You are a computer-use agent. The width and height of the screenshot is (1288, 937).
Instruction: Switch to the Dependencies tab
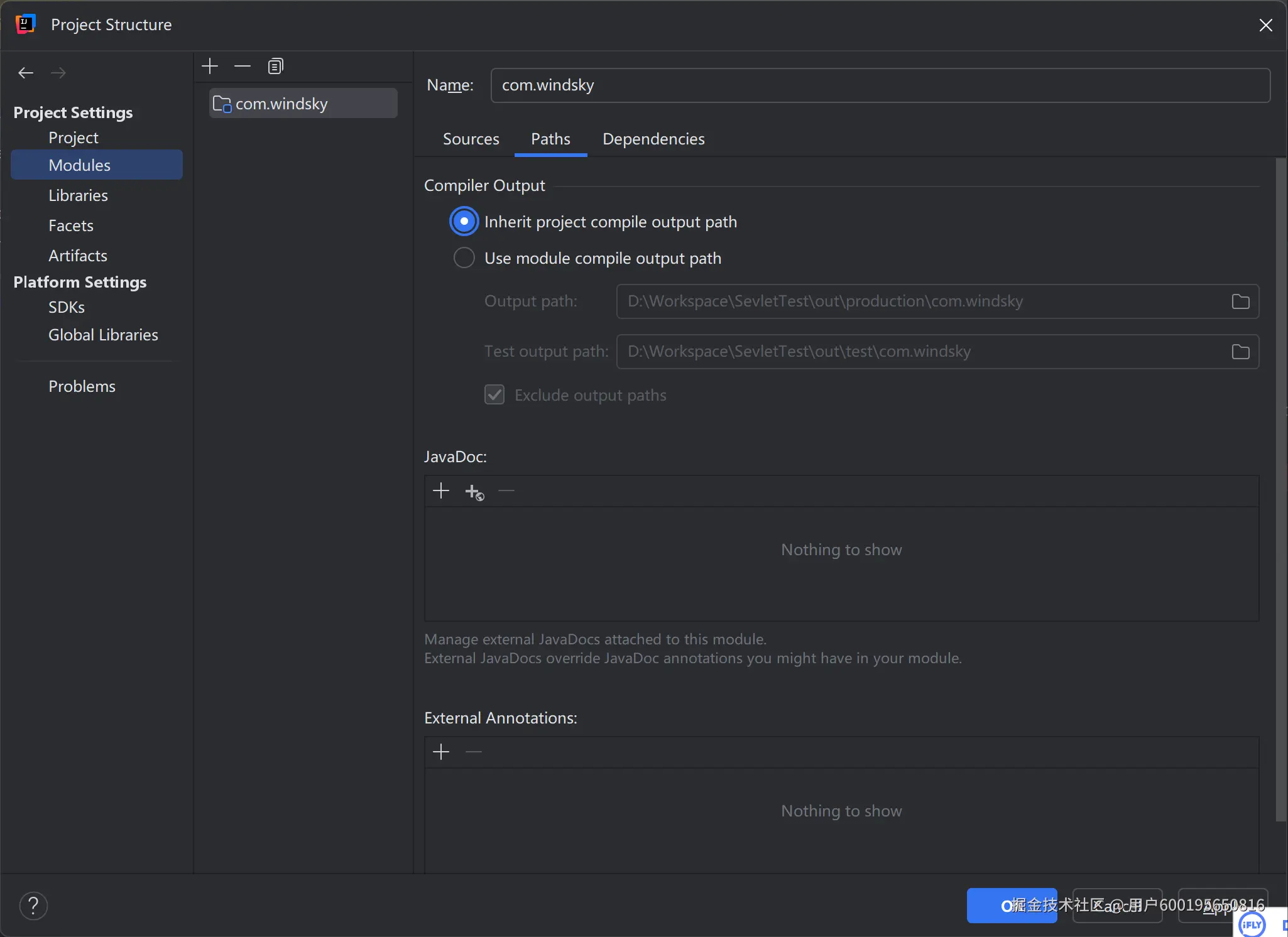(x=653, y=139)
